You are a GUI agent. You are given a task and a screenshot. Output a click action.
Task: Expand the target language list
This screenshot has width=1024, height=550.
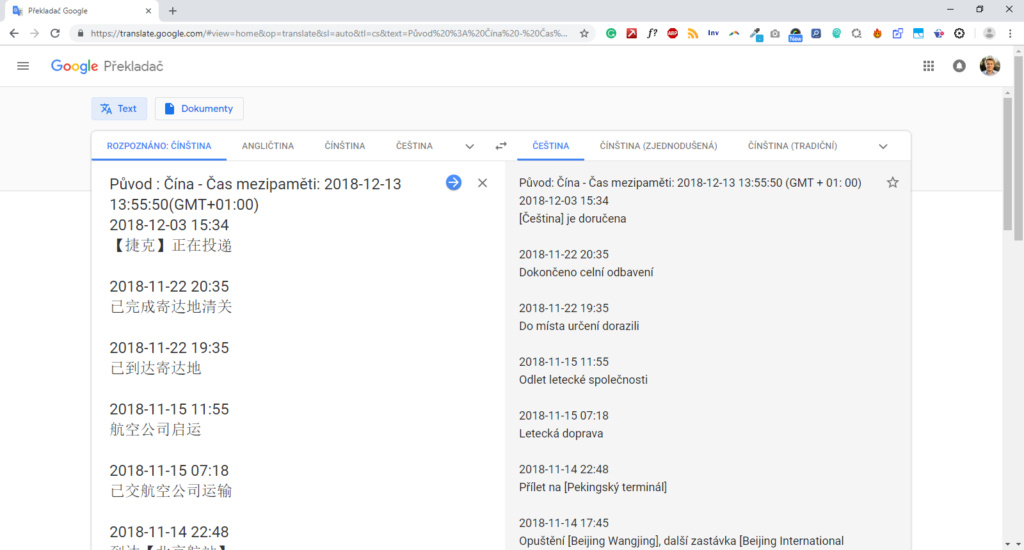tap(883, 146)
